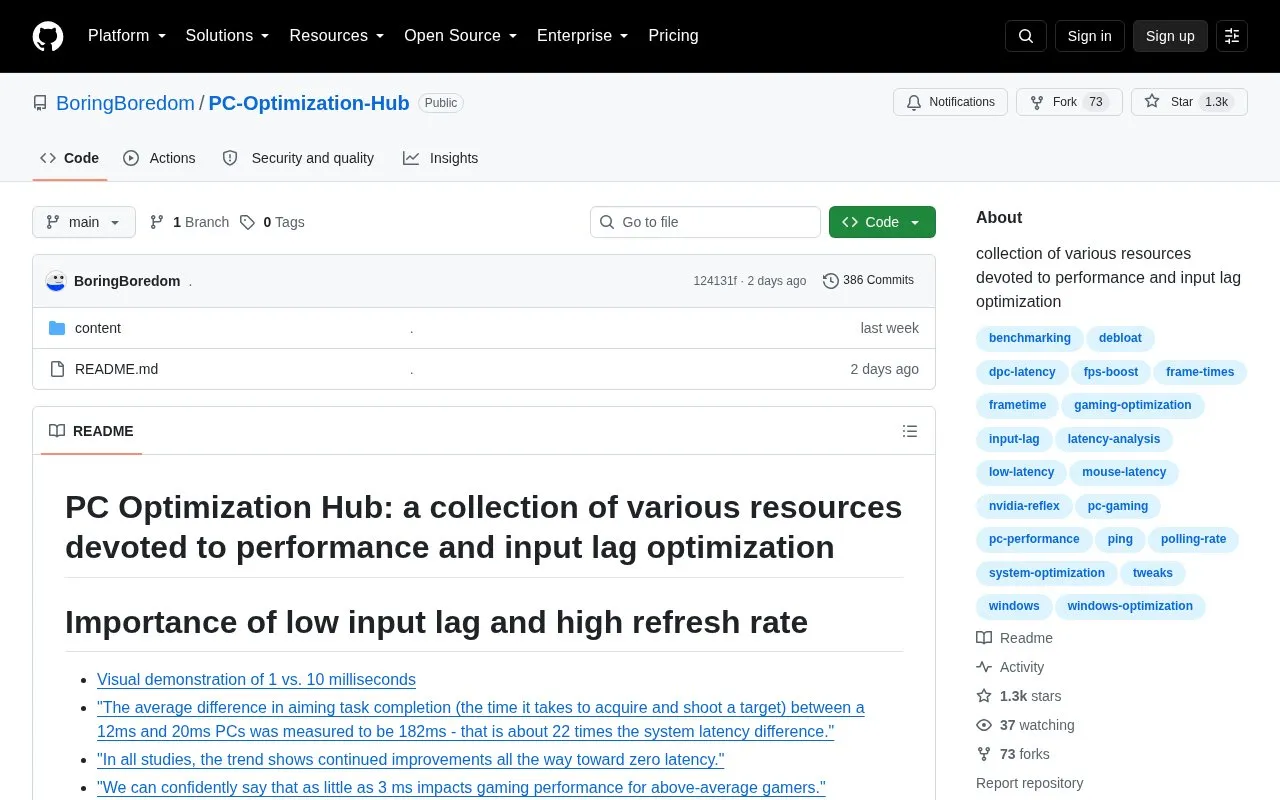This screenshot has width=1280, height=800.
Task: Click the Activity pulse icon
Action: (984, 667)
